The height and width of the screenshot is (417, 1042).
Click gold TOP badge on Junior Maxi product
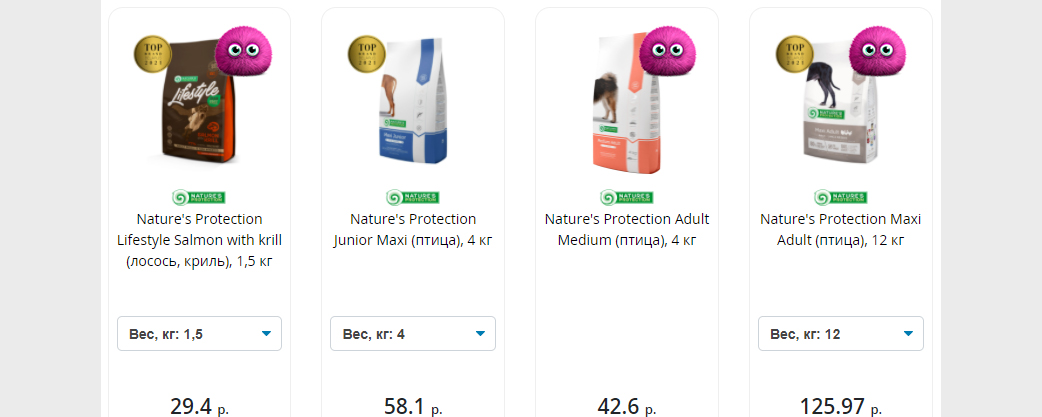[x=368, y=55]
